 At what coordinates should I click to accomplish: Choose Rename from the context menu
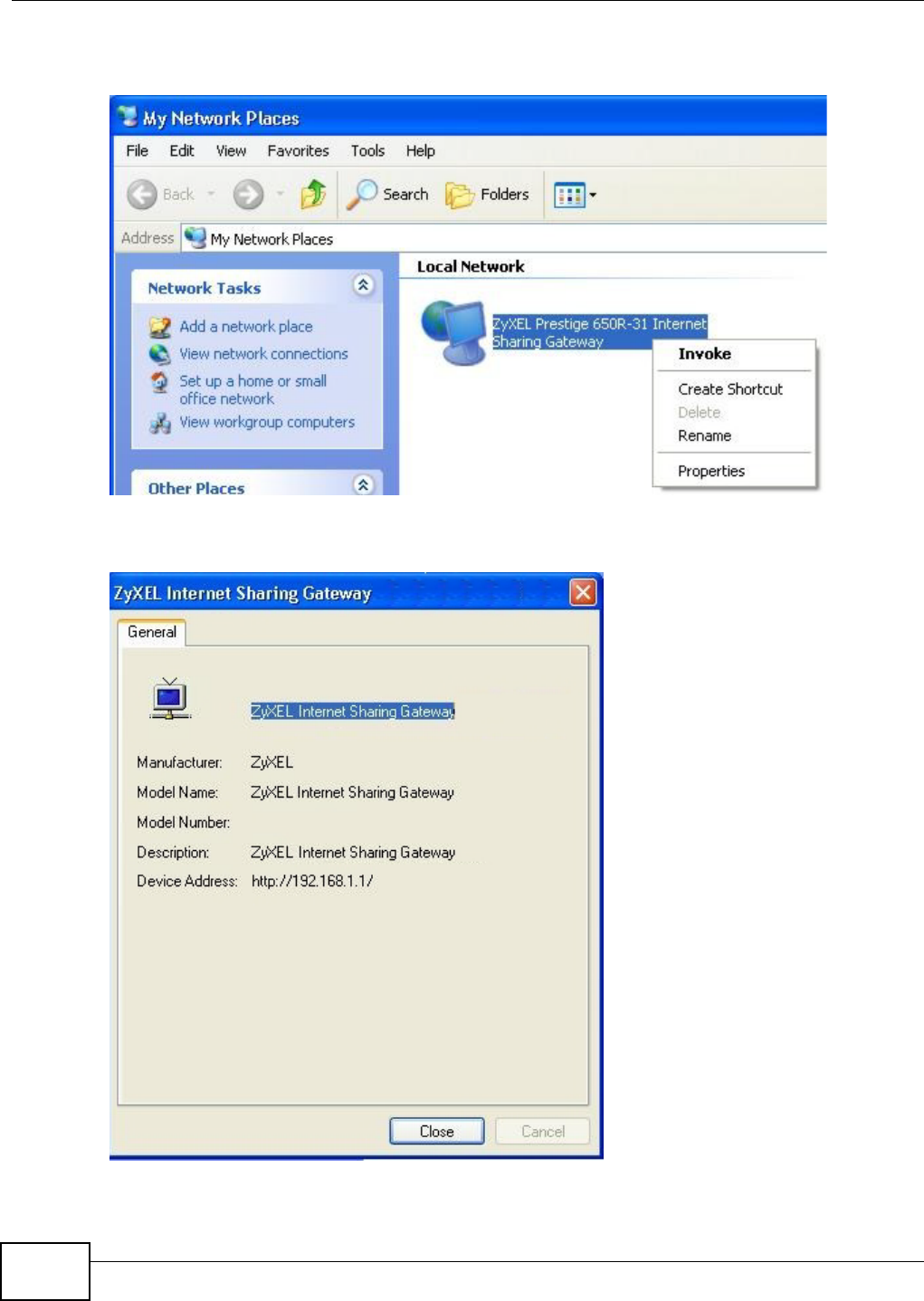(704, 435)
